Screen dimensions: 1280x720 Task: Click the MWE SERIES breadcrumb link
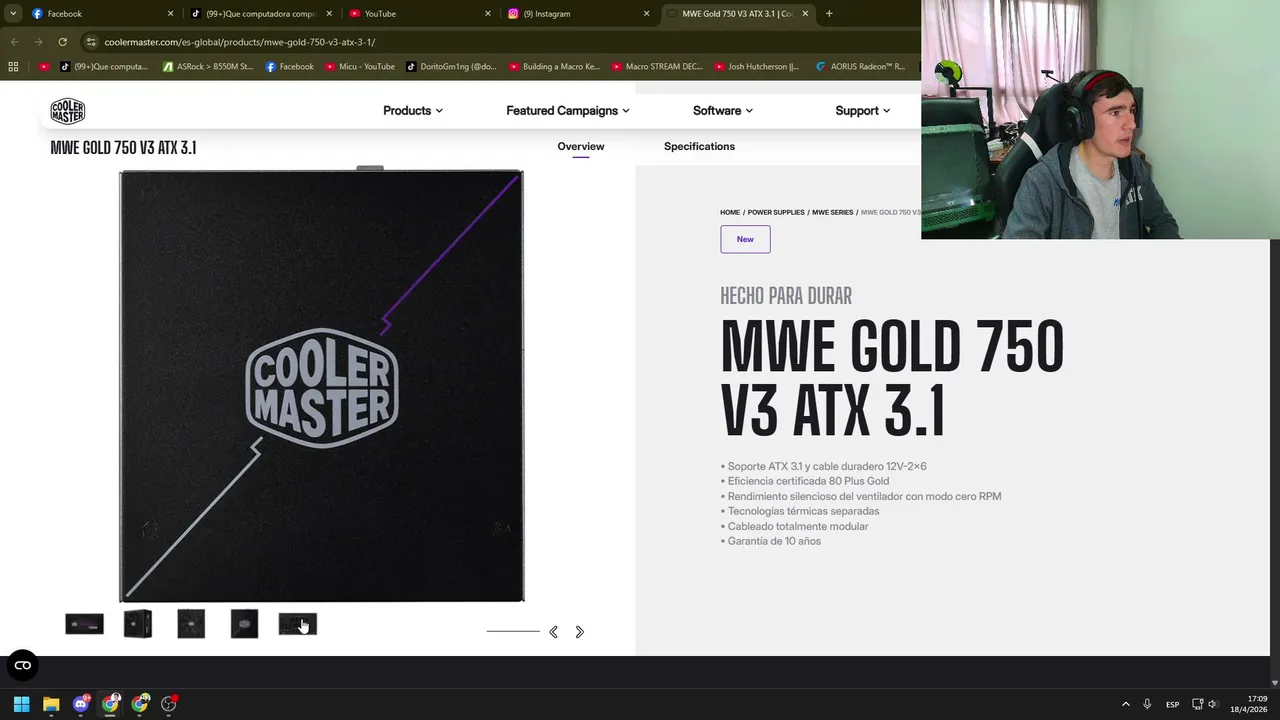[x=832, y=213]
